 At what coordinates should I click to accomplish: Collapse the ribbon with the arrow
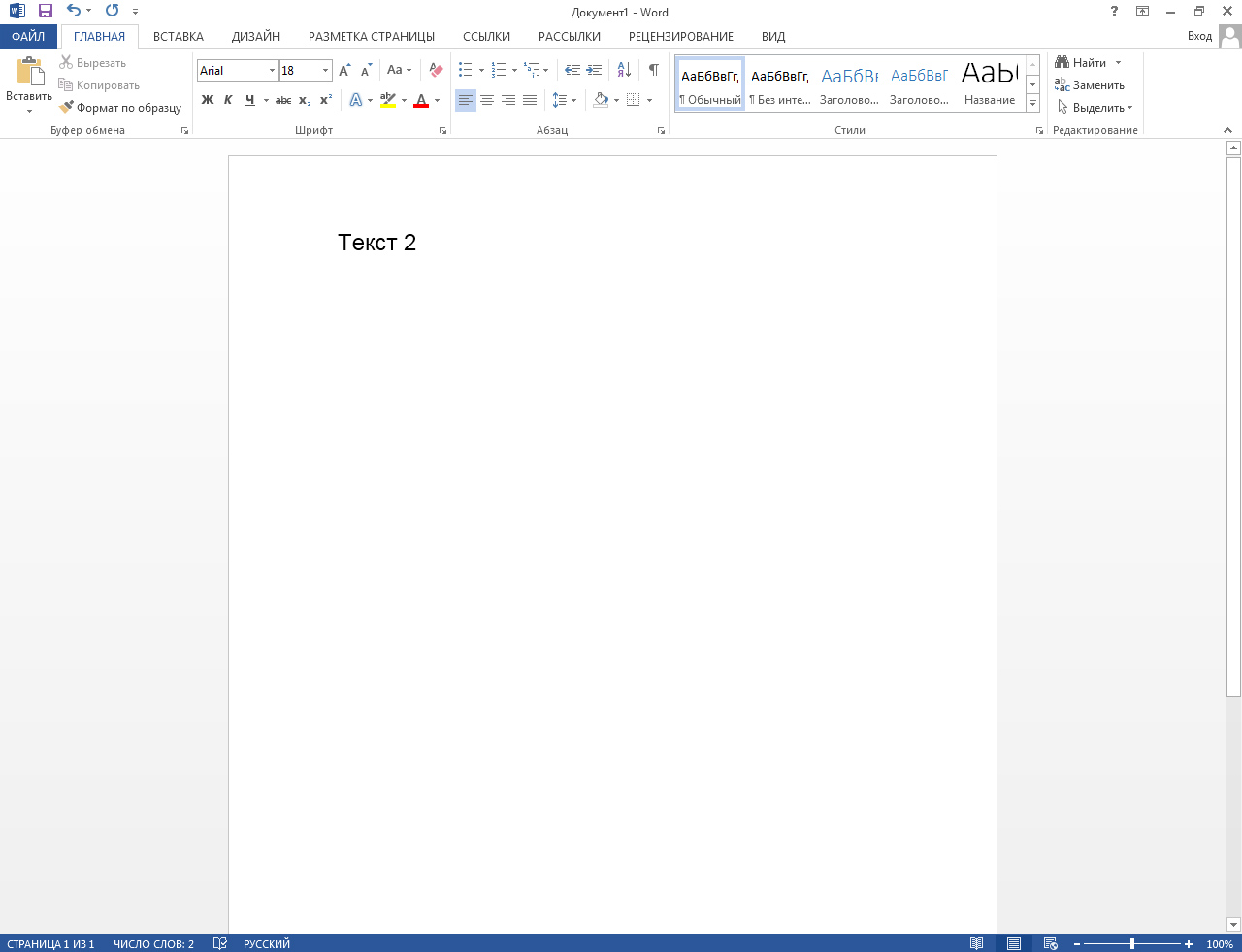pyautogui.click(x=1227, y=130)
